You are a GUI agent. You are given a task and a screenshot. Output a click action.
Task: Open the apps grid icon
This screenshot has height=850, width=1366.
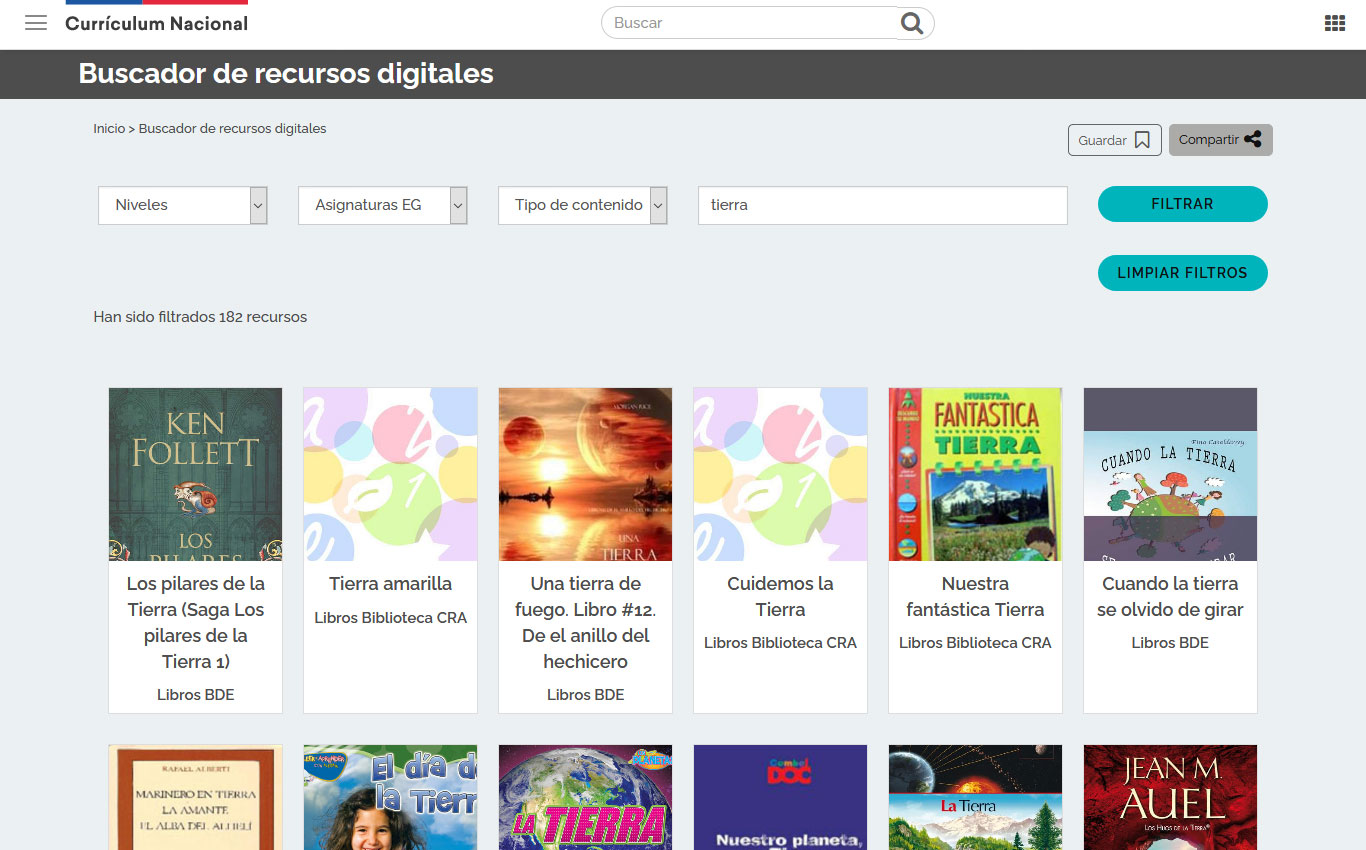(x=1334, y=23)
